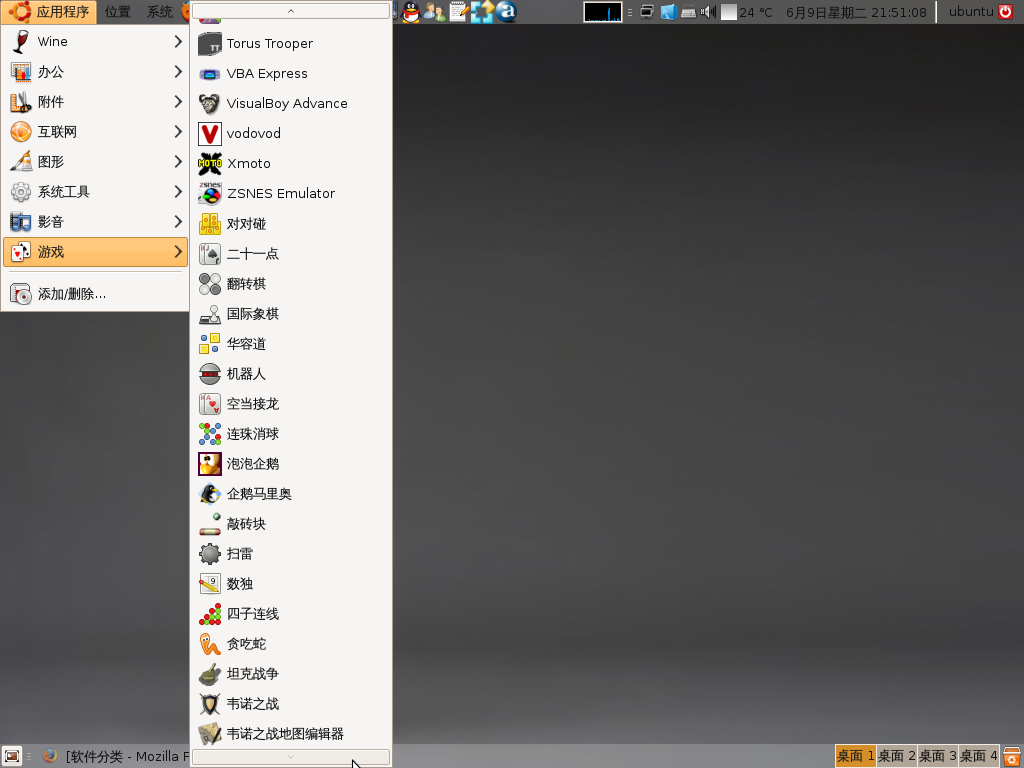Open 韦诺之战地图编辑器
The image size is (1024, 768).
[x=291, y=734]
